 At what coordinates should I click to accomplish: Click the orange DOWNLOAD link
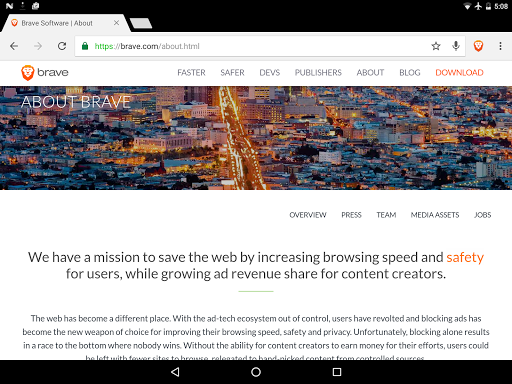[459, 73]
